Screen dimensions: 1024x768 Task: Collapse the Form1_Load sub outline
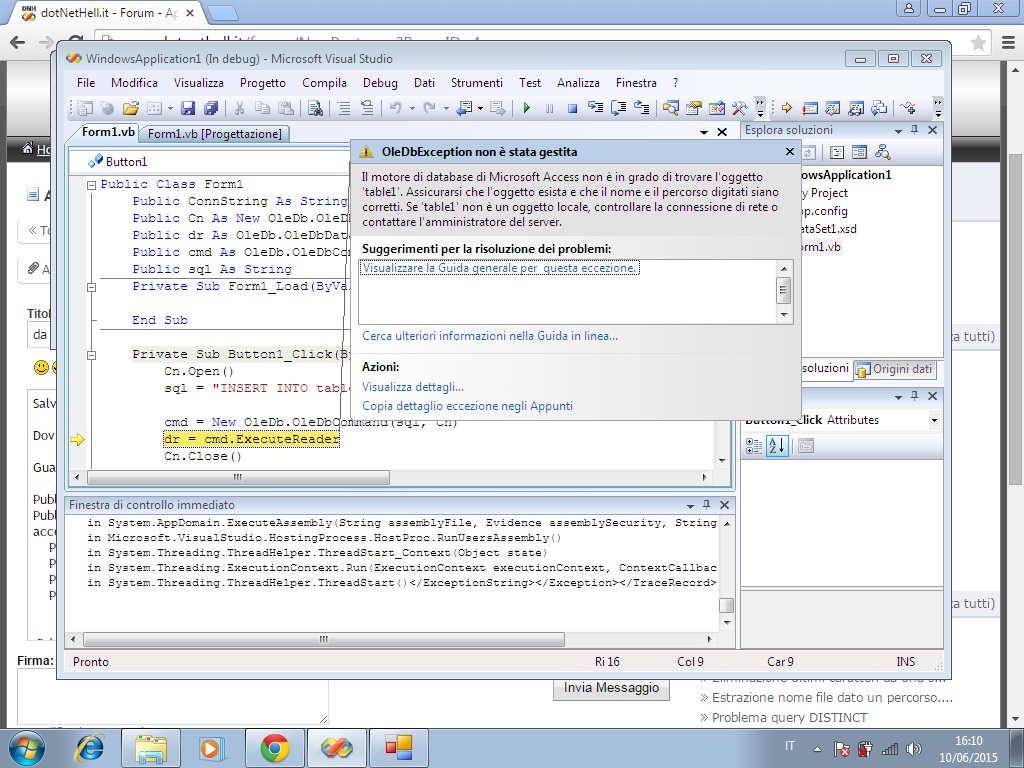tap(91, 287)
